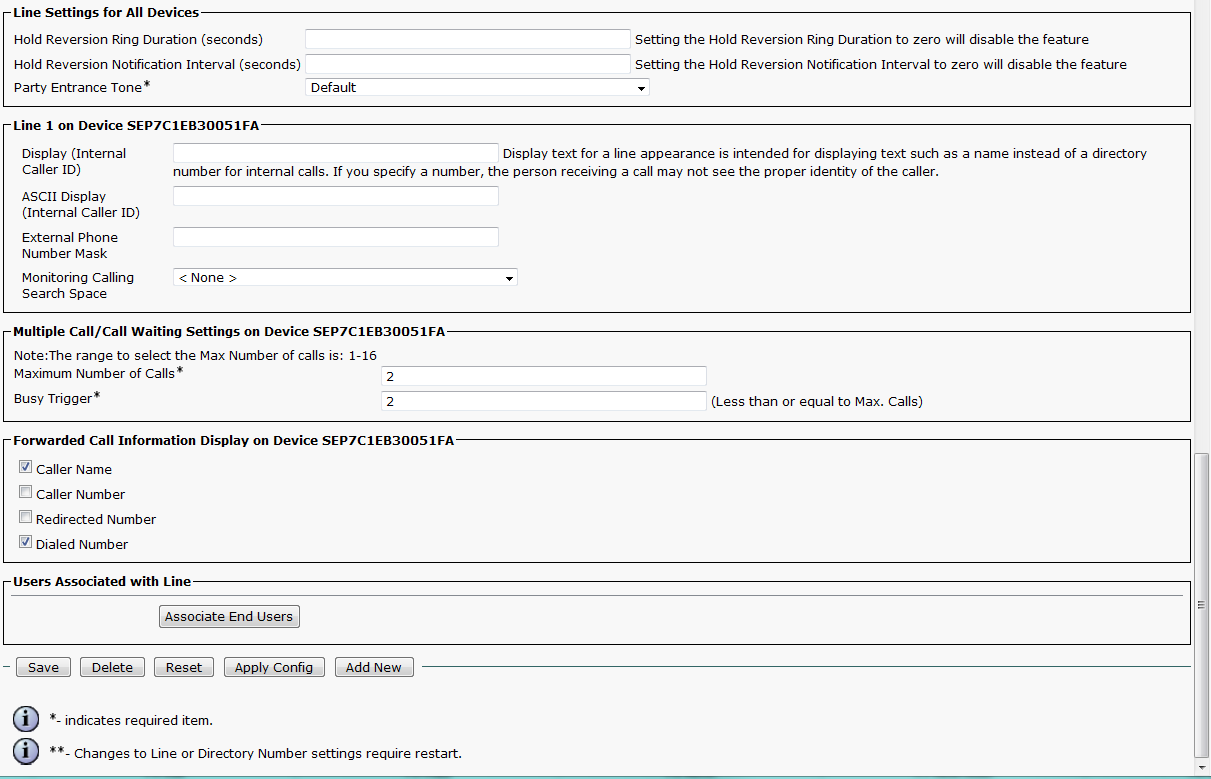
Task: Enable the Caller Number checkbox
Action: [x=26, y=492]
